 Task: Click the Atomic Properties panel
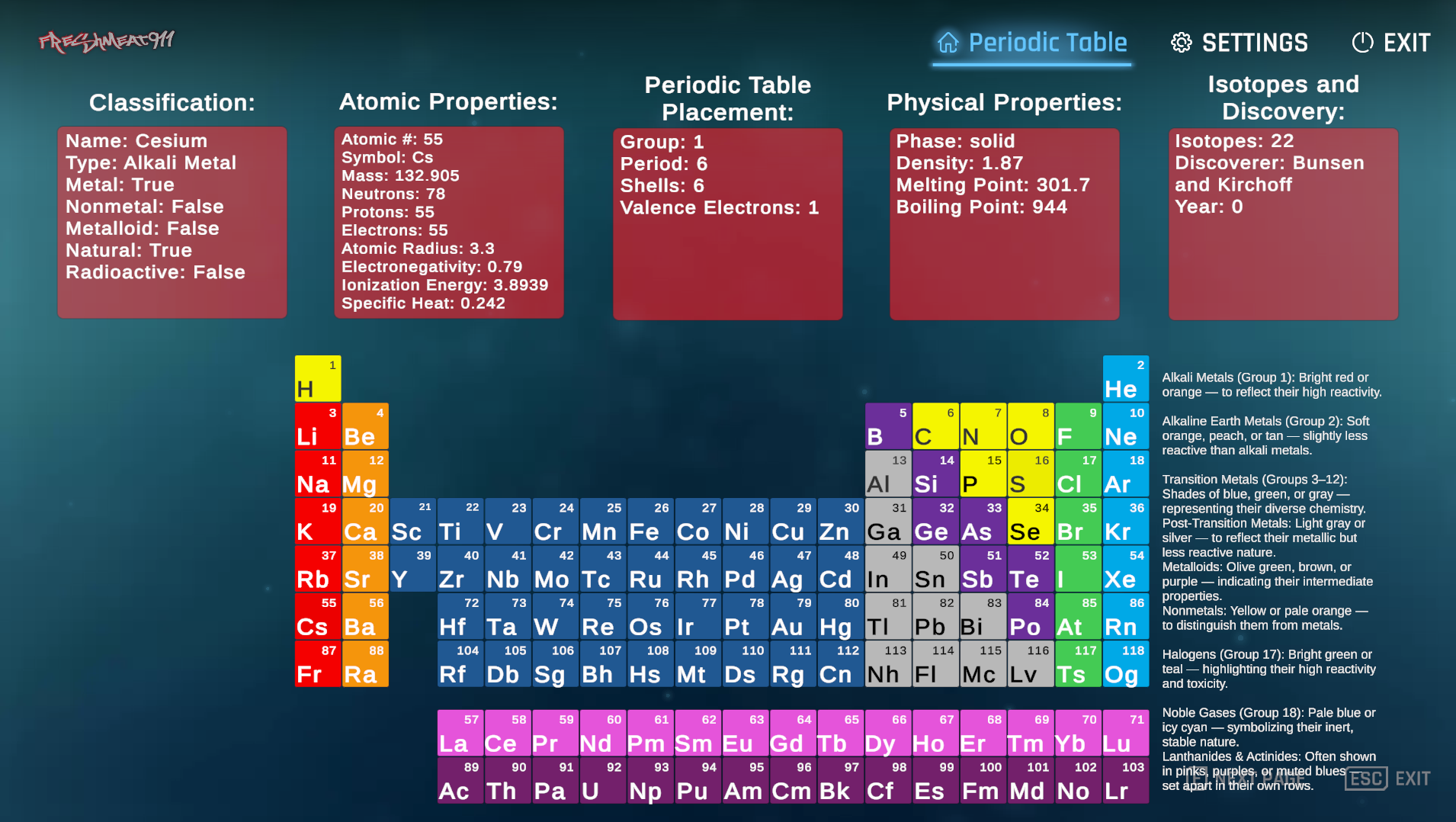click(x=449, y=221)
